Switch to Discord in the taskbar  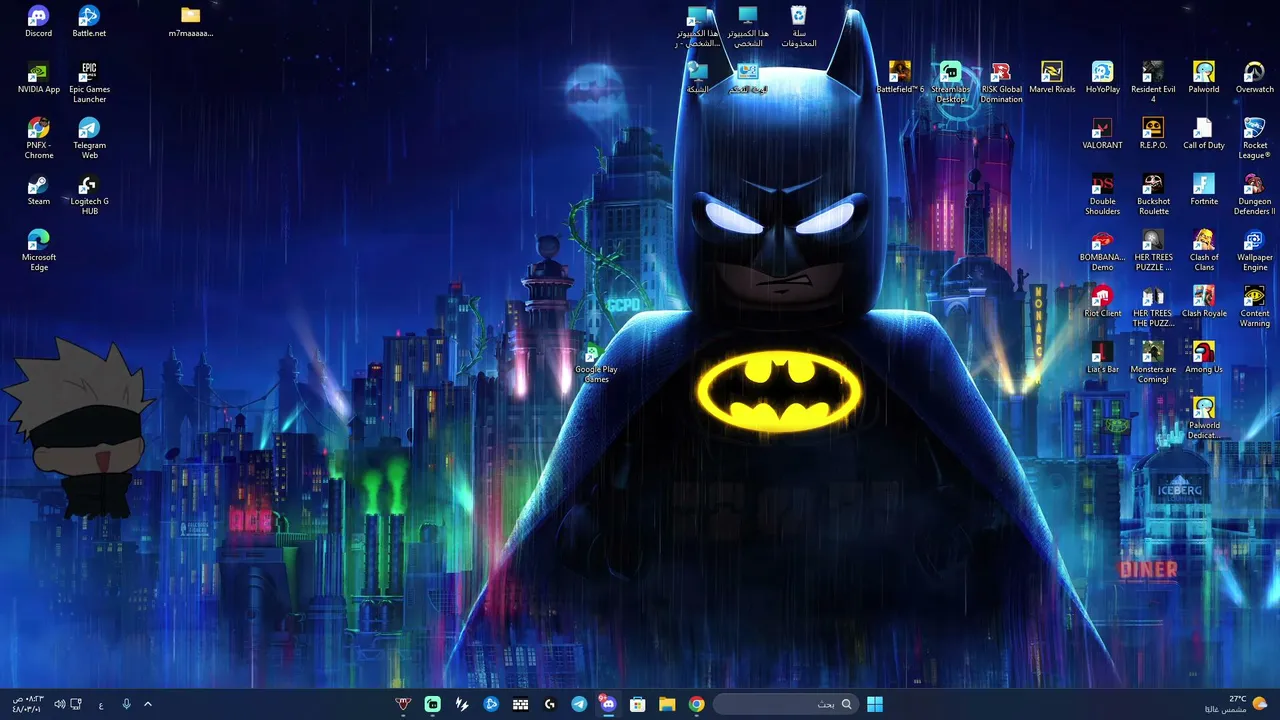(x=608, y=704)
